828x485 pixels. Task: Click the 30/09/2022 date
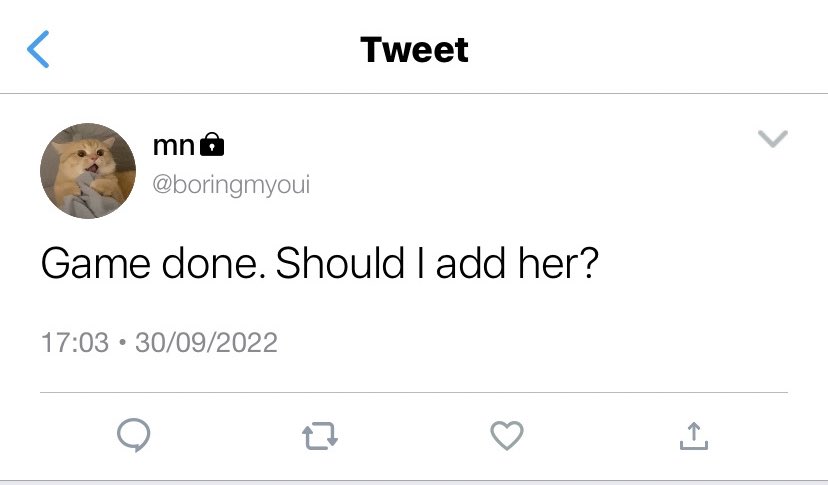tap(206, 342)
